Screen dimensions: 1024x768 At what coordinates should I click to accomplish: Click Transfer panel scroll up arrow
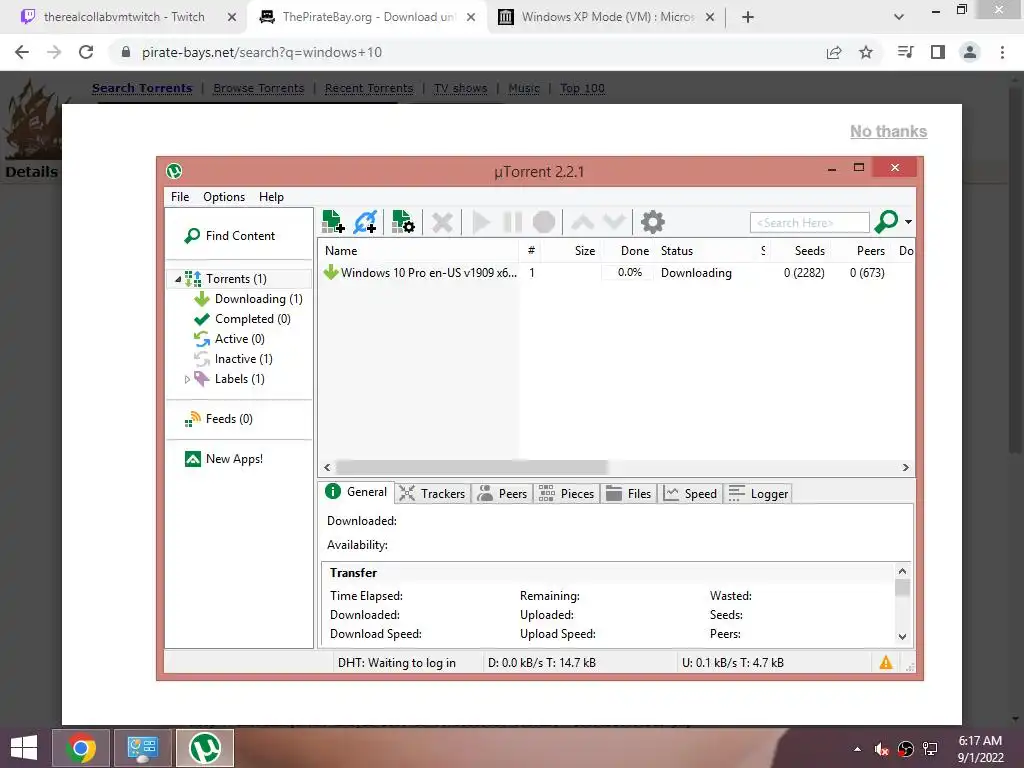click(902, 571)
